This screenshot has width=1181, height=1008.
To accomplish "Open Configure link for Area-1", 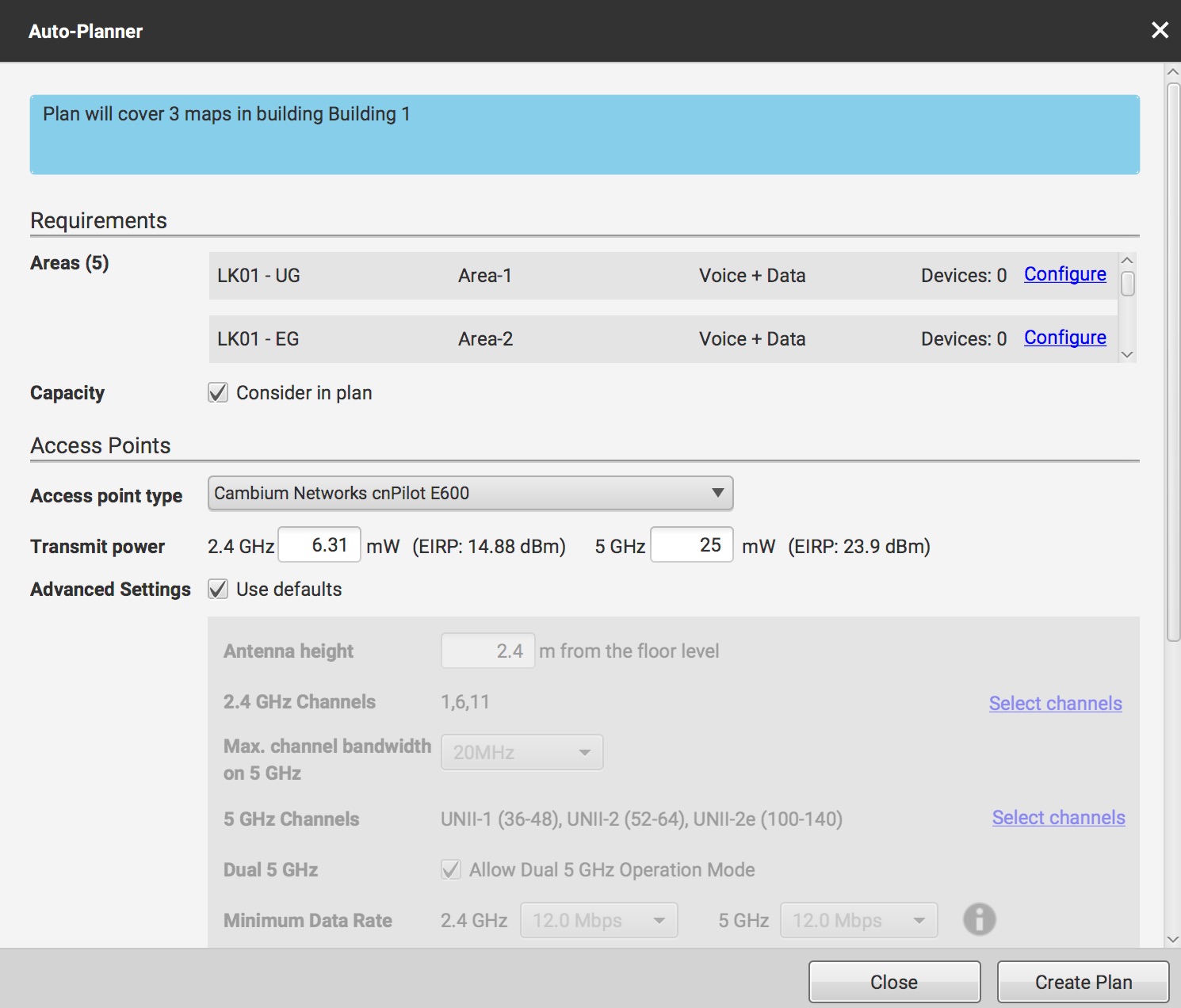I will pos(1064,274).
